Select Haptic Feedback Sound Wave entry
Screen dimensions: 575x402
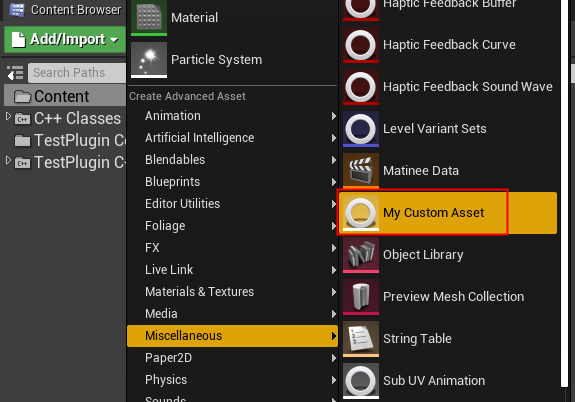pyautogui.click(x=448, y=87)
